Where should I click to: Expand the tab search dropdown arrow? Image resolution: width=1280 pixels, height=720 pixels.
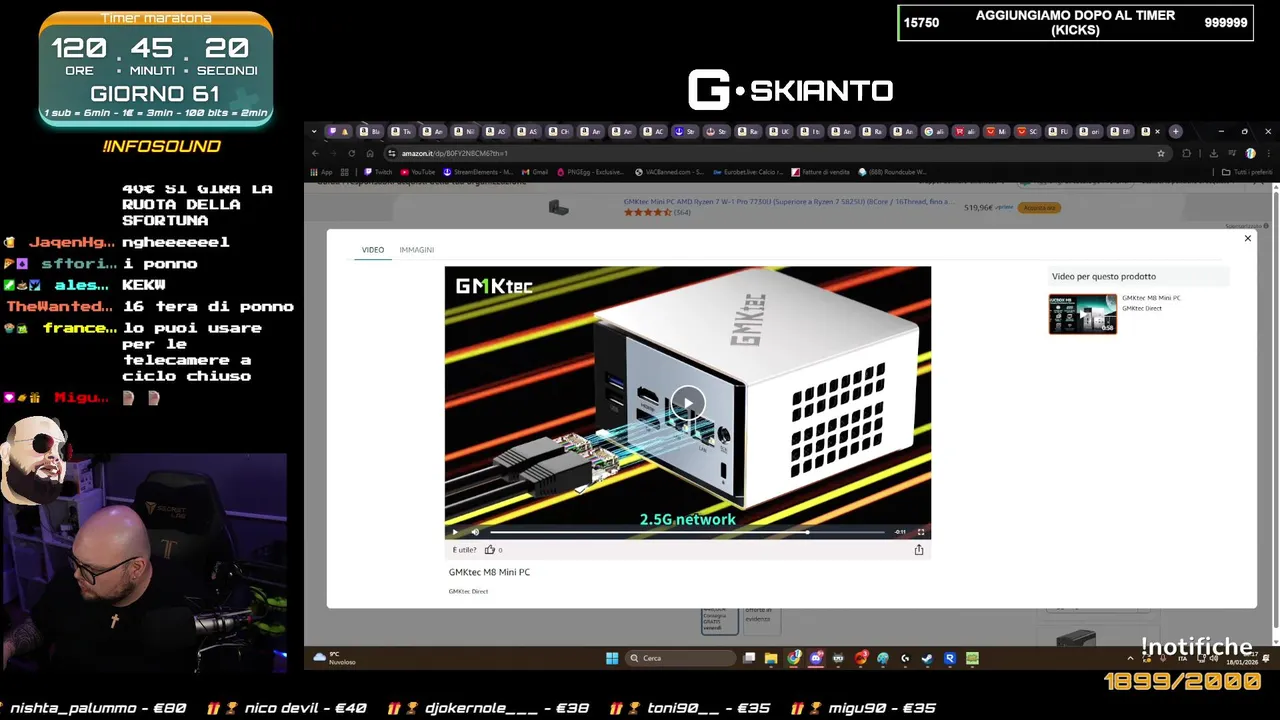[314, 131]
